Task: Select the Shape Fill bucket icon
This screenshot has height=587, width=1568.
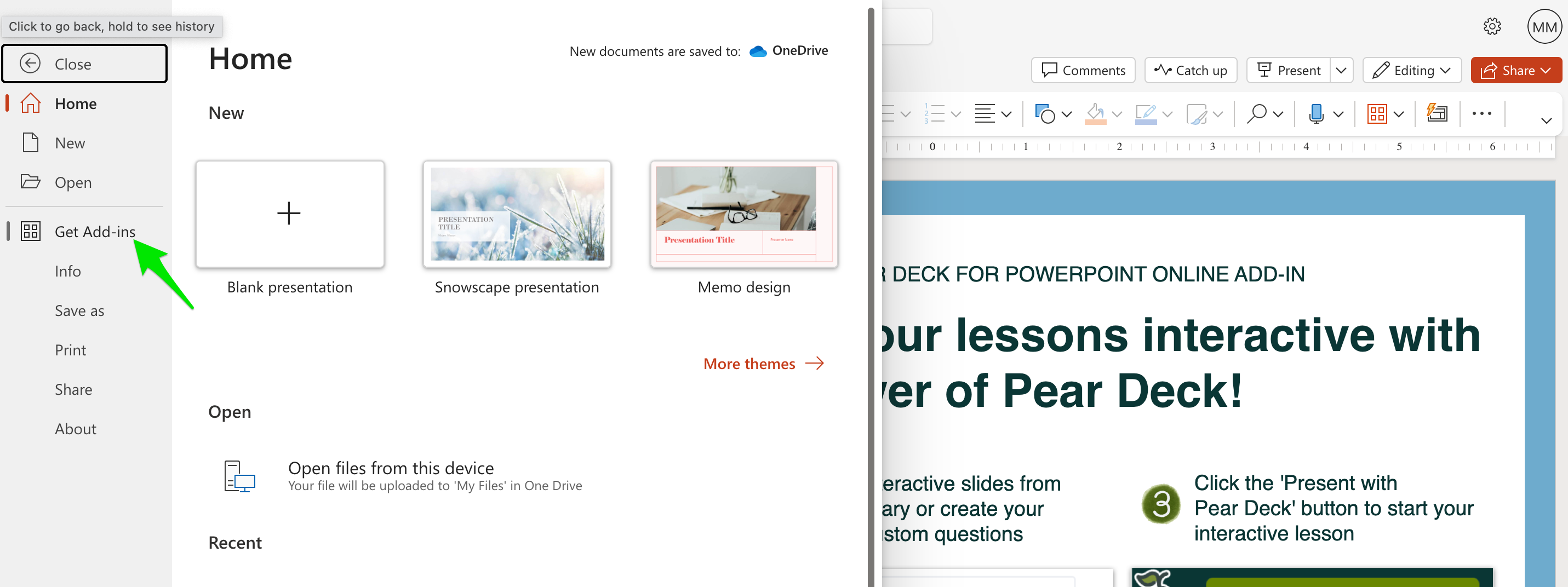Action: pyautogui.click(x=1096, y=111)
